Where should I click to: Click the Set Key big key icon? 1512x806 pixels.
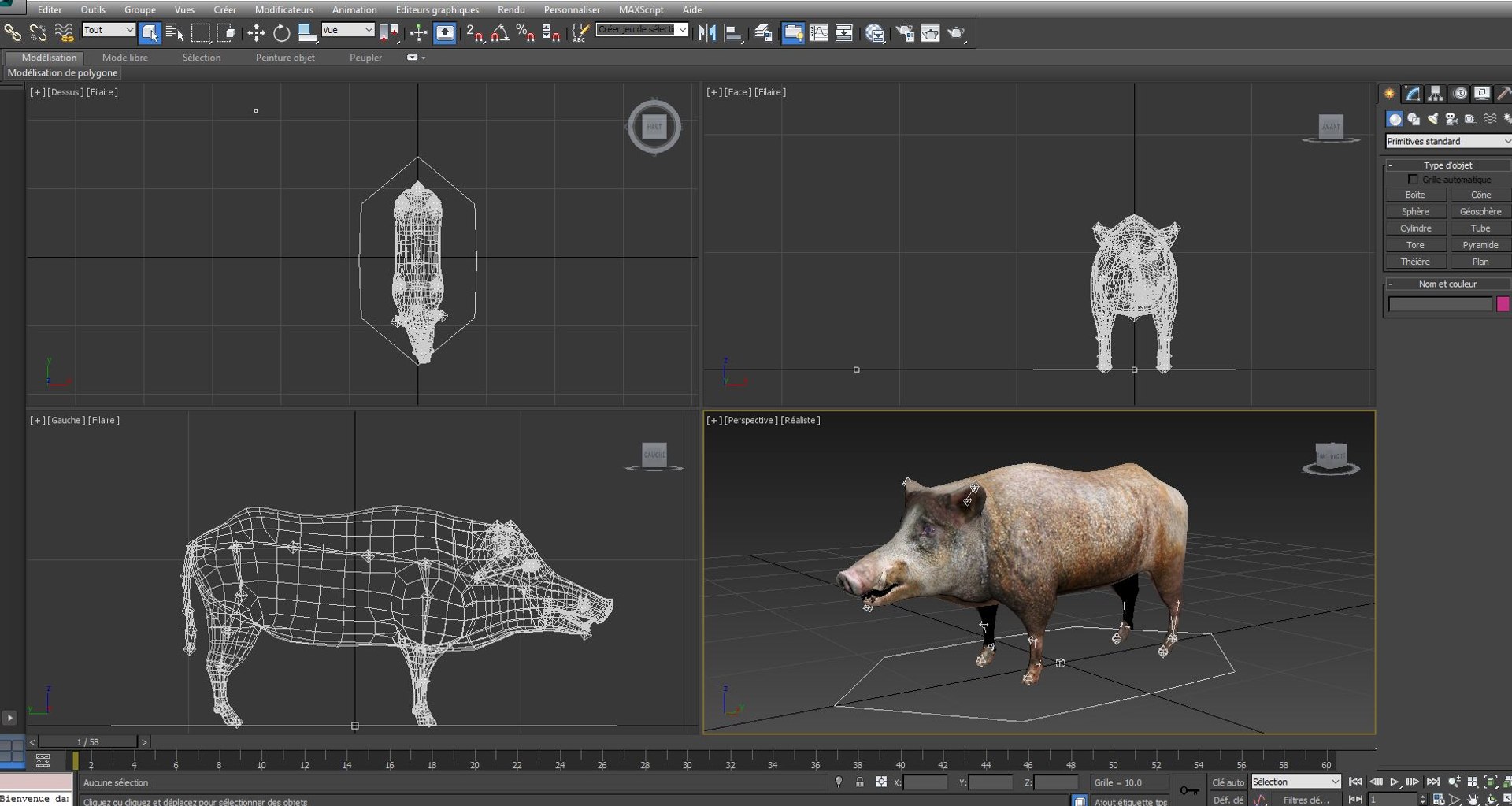click(x=1189, y=789)
